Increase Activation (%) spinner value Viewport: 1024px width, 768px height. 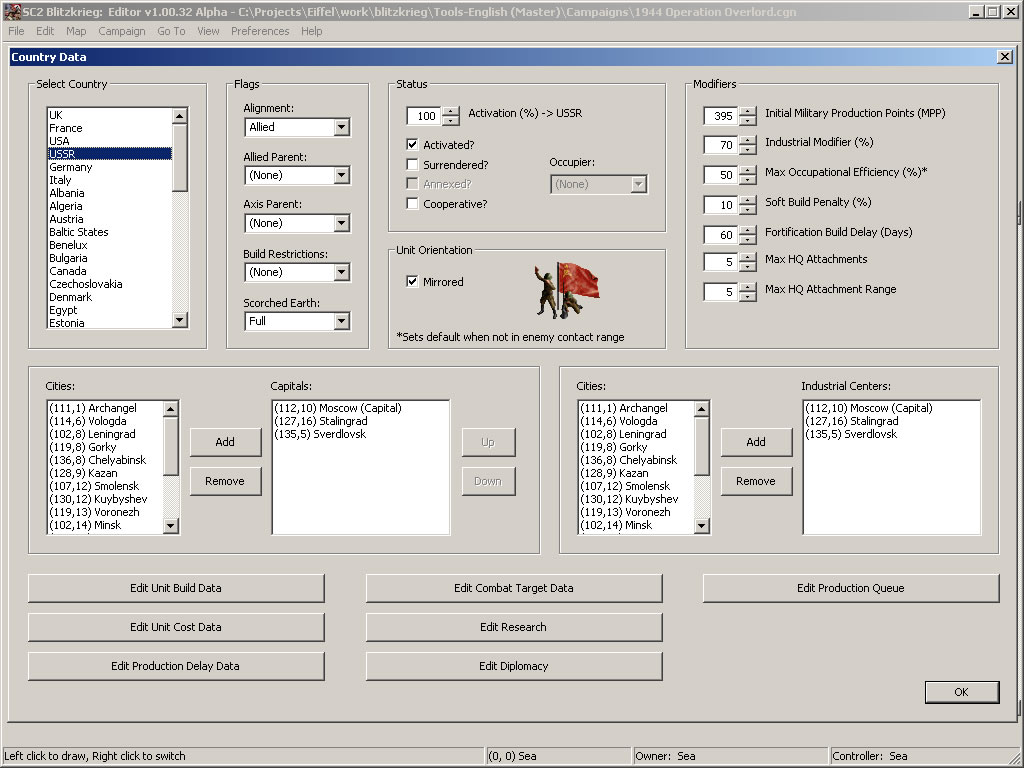[x=451, y=111]
